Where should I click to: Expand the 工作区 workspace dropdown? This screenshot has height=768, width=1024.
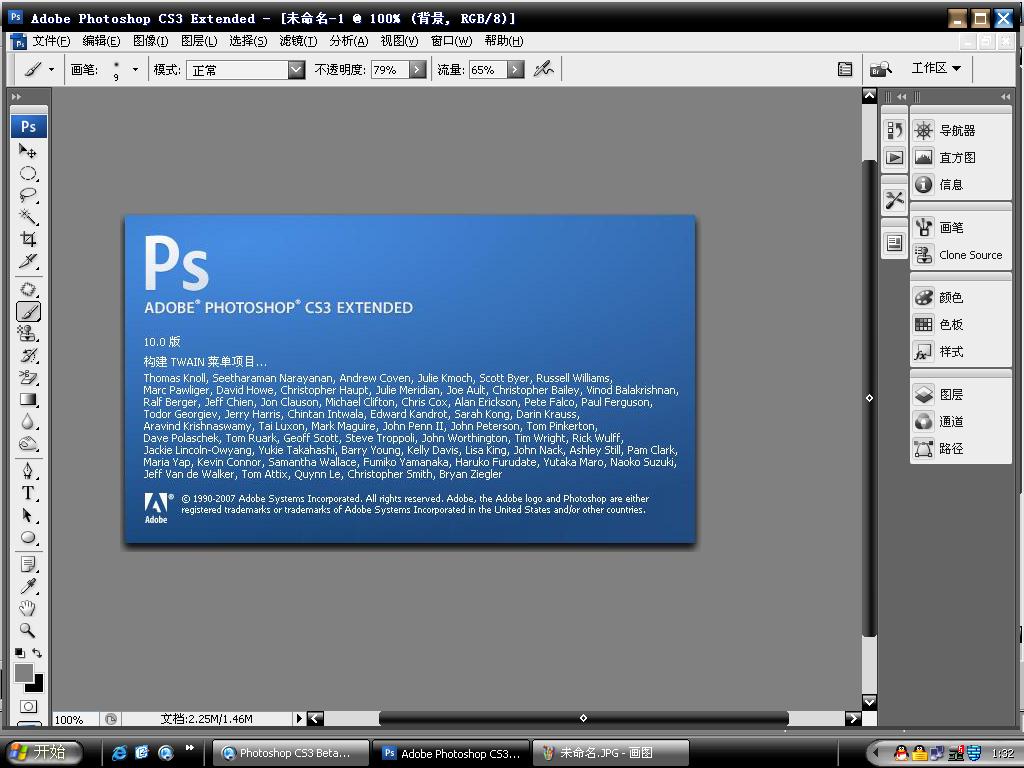(x=936, y=68)
